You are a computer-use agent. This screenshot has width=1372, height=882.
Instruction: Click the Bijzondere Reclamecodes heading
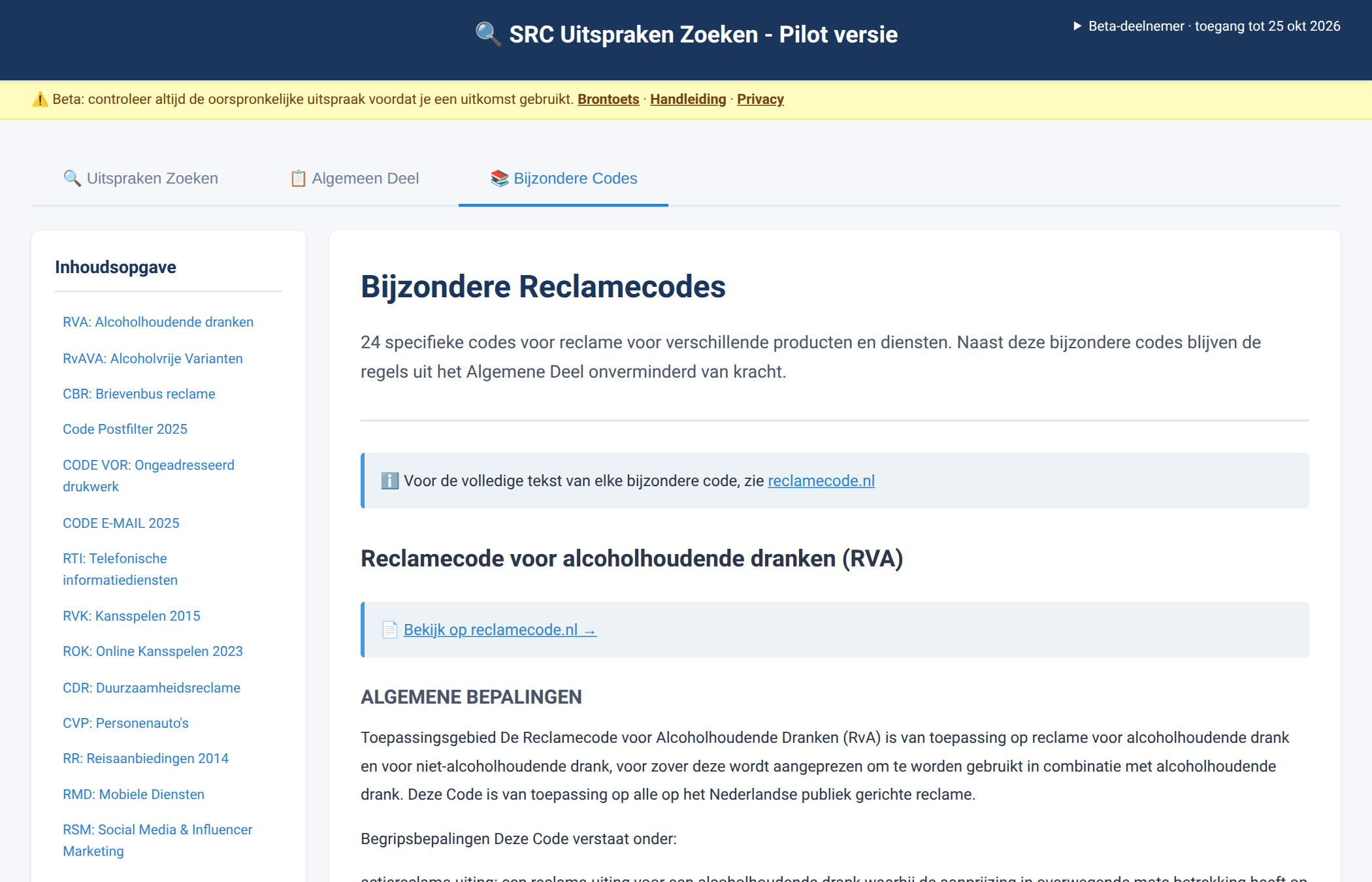pyautogui.click(x=543, y=286)
